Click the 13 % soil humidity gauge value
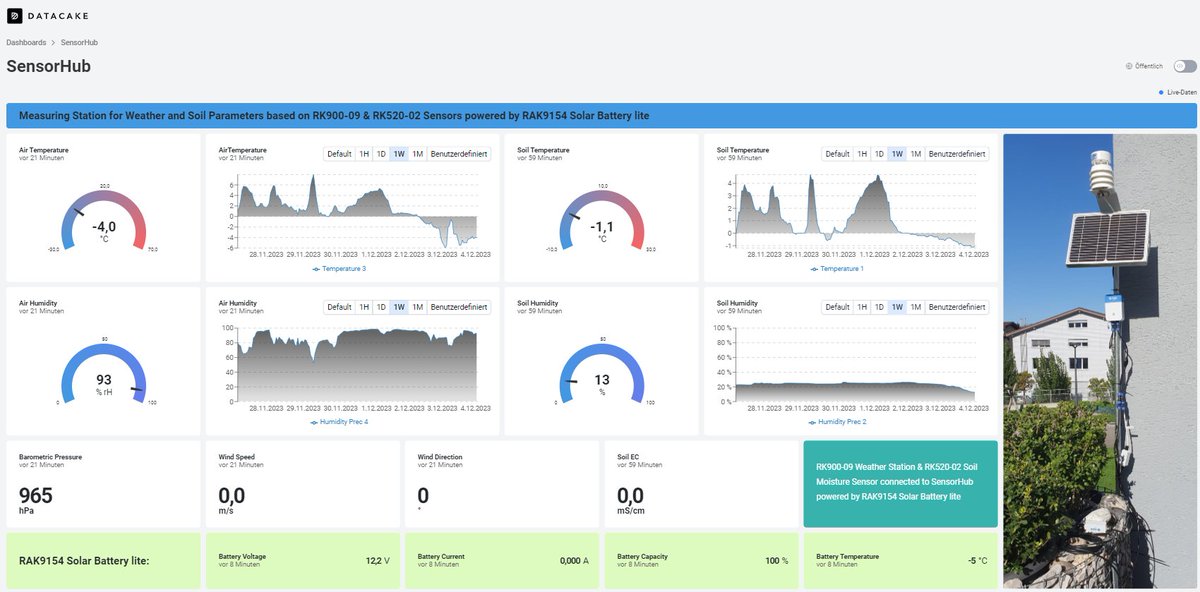This screenshot has width=1200, height=592. coord(602,384)
